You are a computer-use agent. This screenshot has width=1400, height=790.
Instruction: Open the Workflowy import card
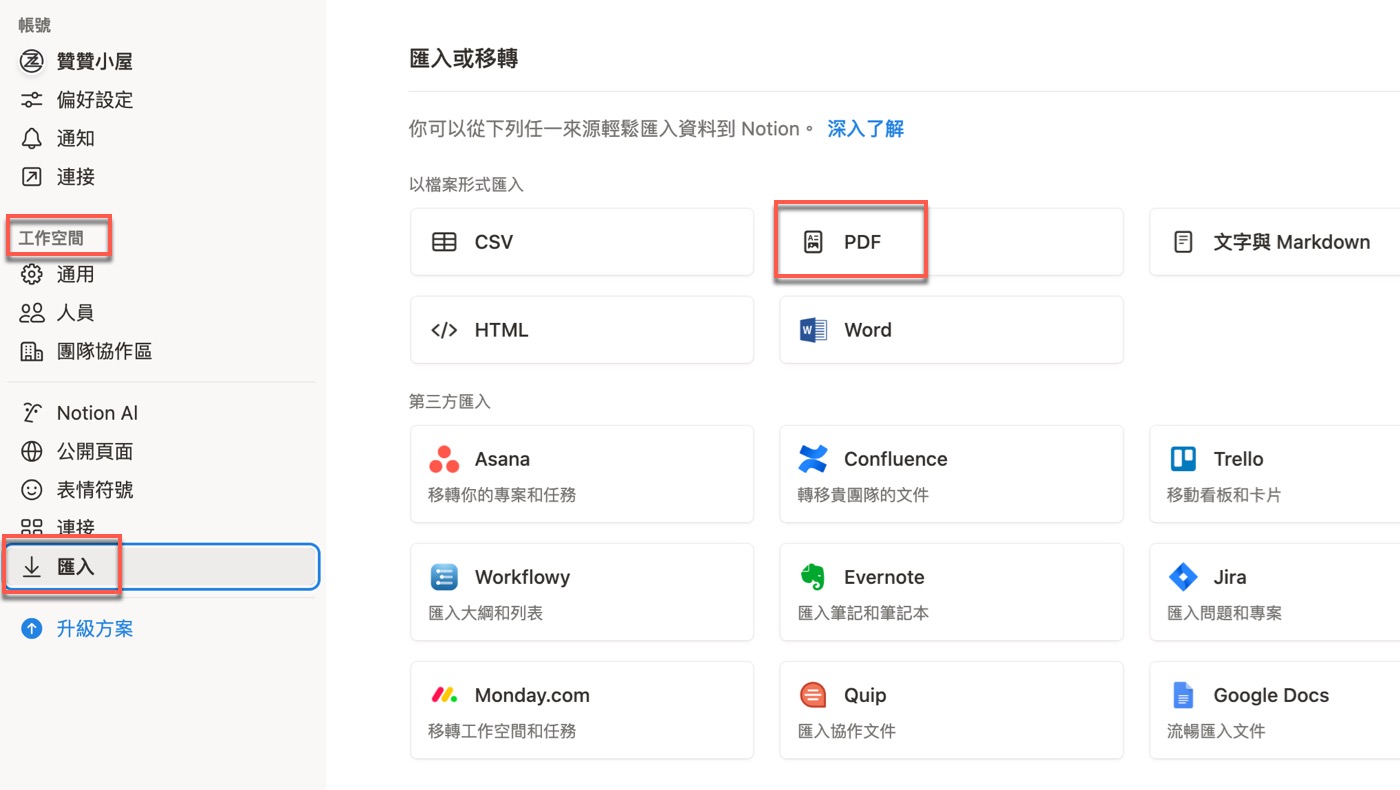[x=582, y=592]
